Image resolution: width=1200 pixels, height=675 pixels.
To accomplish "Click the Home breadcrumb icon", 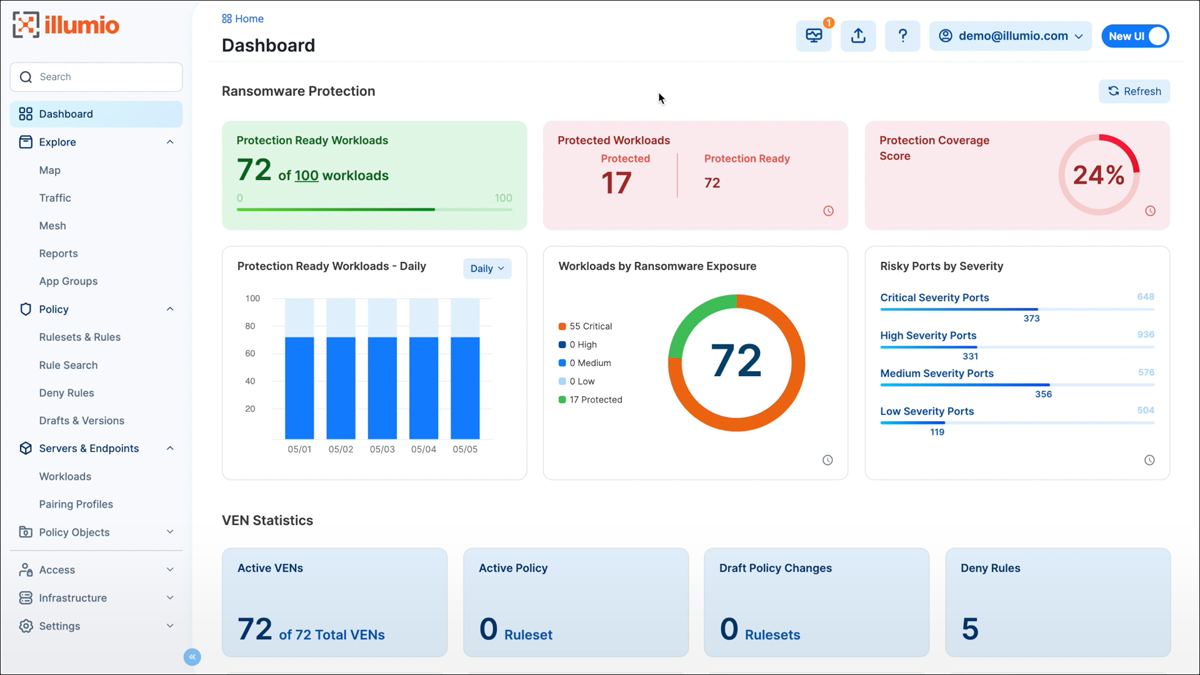I will click(x=227, y=18).
